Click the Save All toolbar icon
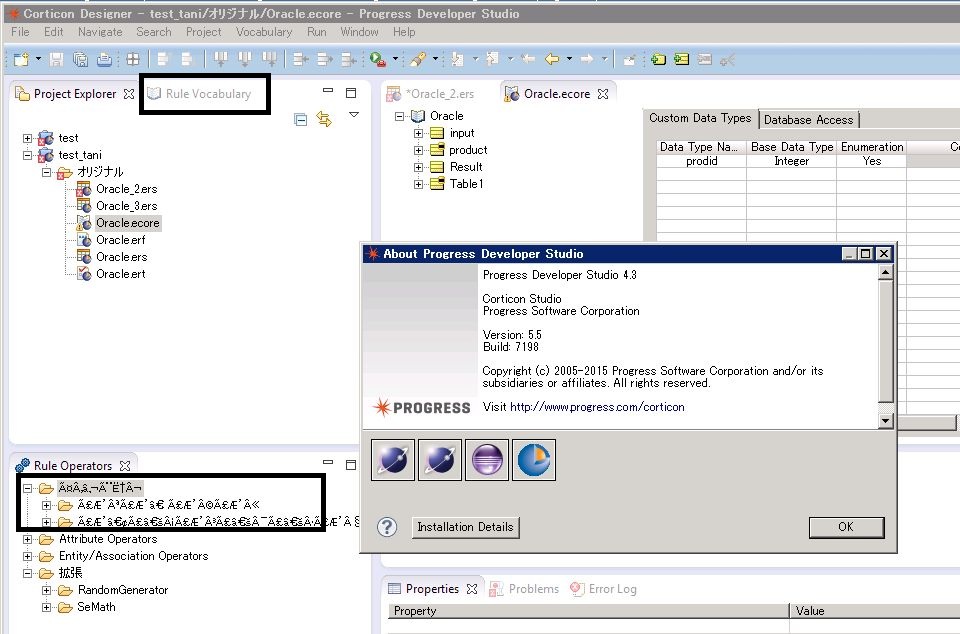This screenshot has height=634, width=960. pyautogui.click(x=80, y=59)
